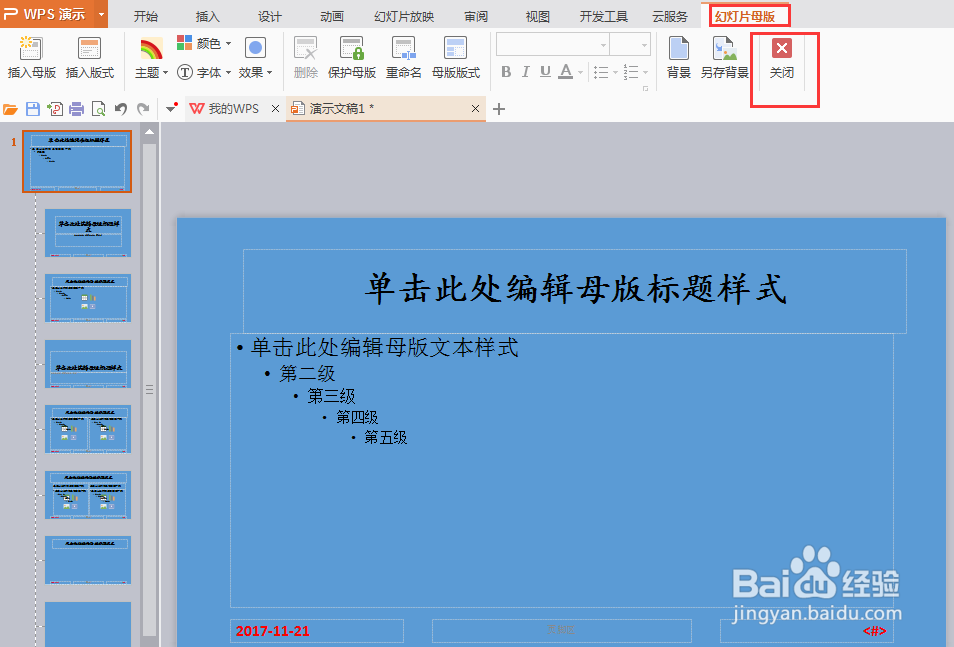The height and width of the screenshot is (647, 954).
Task: Open the 视图 ribbon tab
Action: 536,16
